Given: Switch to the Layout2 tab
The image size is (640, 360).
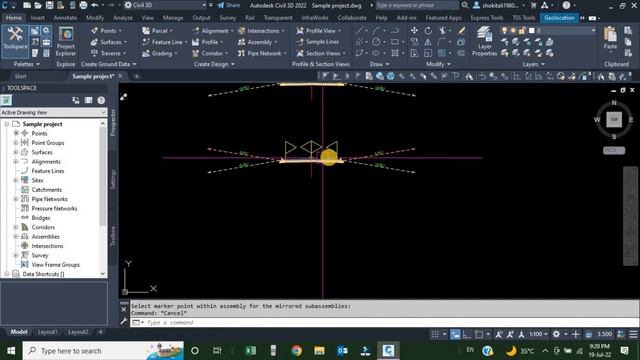Looking at the screenshot, I should pos(78,332).
